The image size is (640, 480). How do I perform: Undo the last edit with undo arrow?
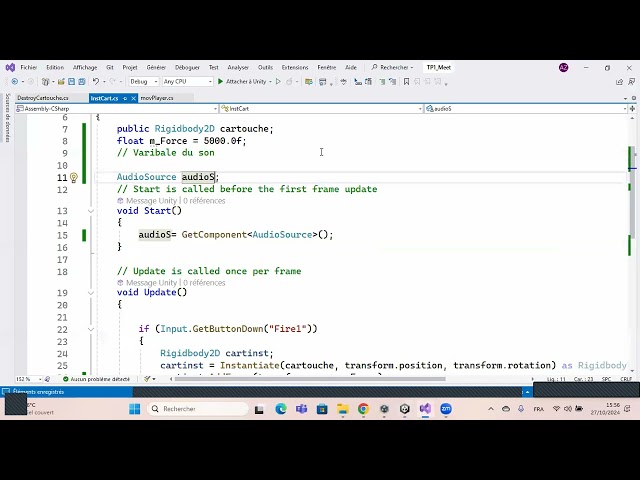pos(96,82)
